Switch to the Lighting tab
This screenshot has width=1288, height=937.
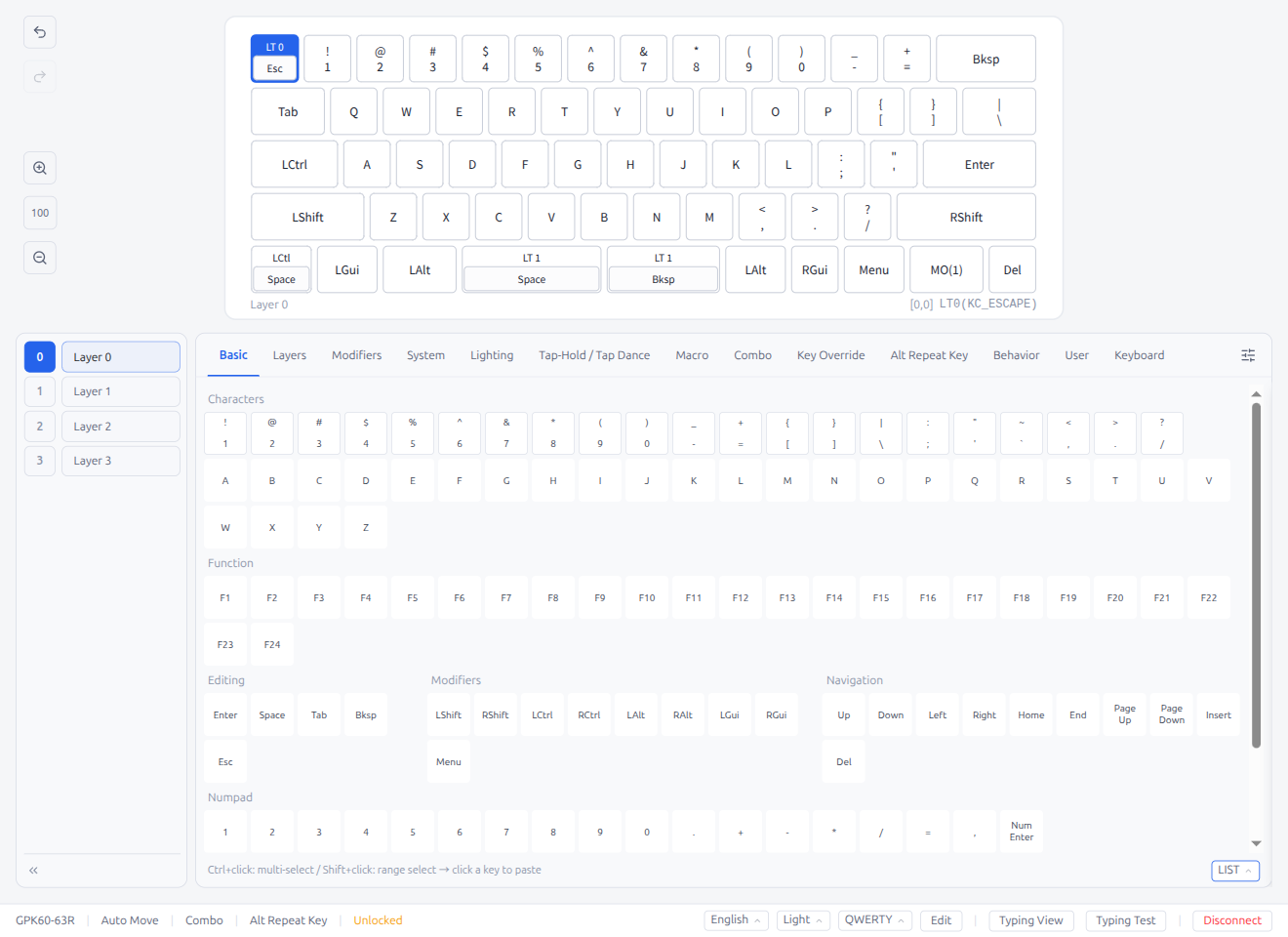pyautogui.click(x=492, y=355)
